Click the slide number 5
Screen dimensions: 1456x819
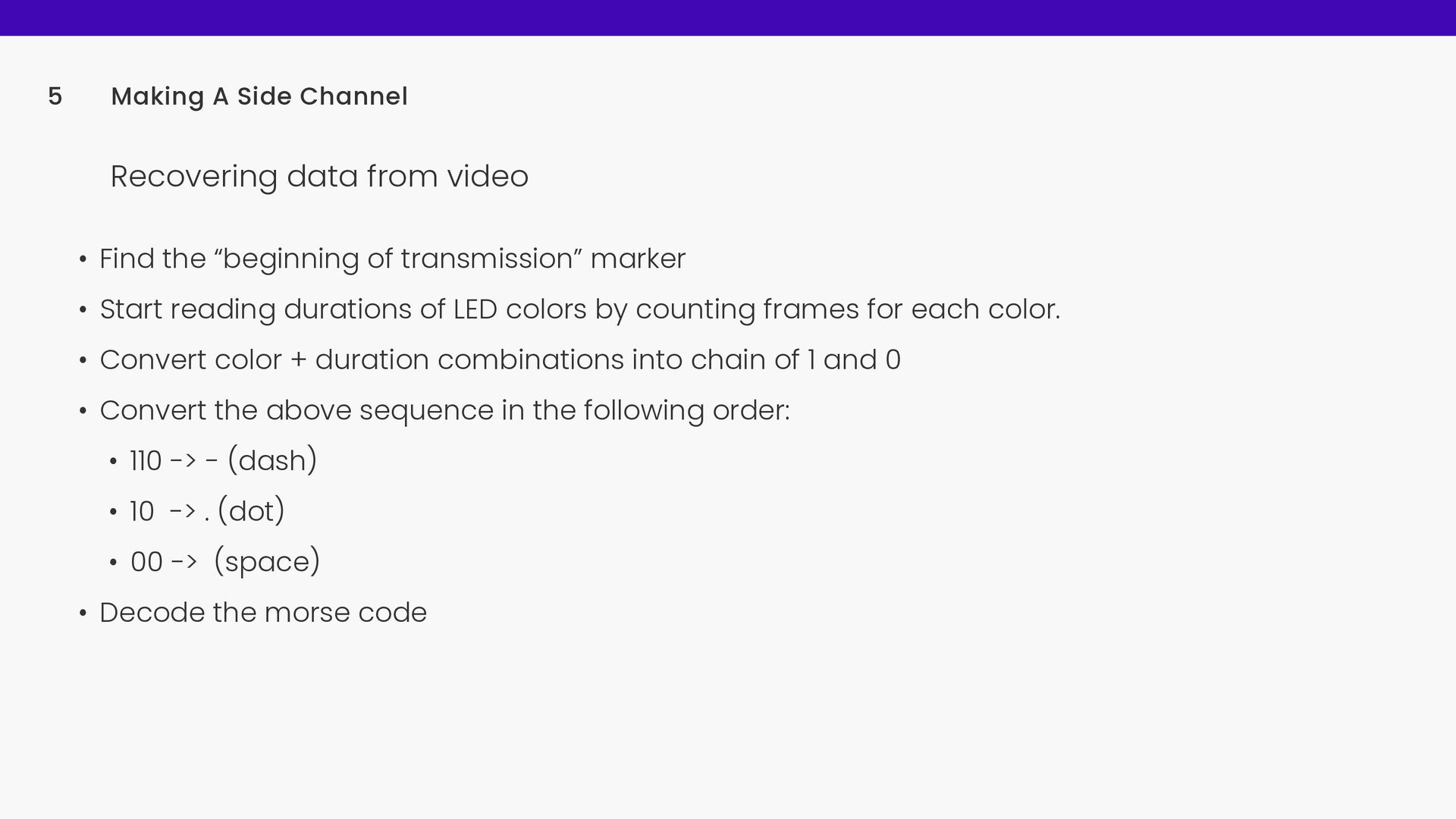pos(55,96)
